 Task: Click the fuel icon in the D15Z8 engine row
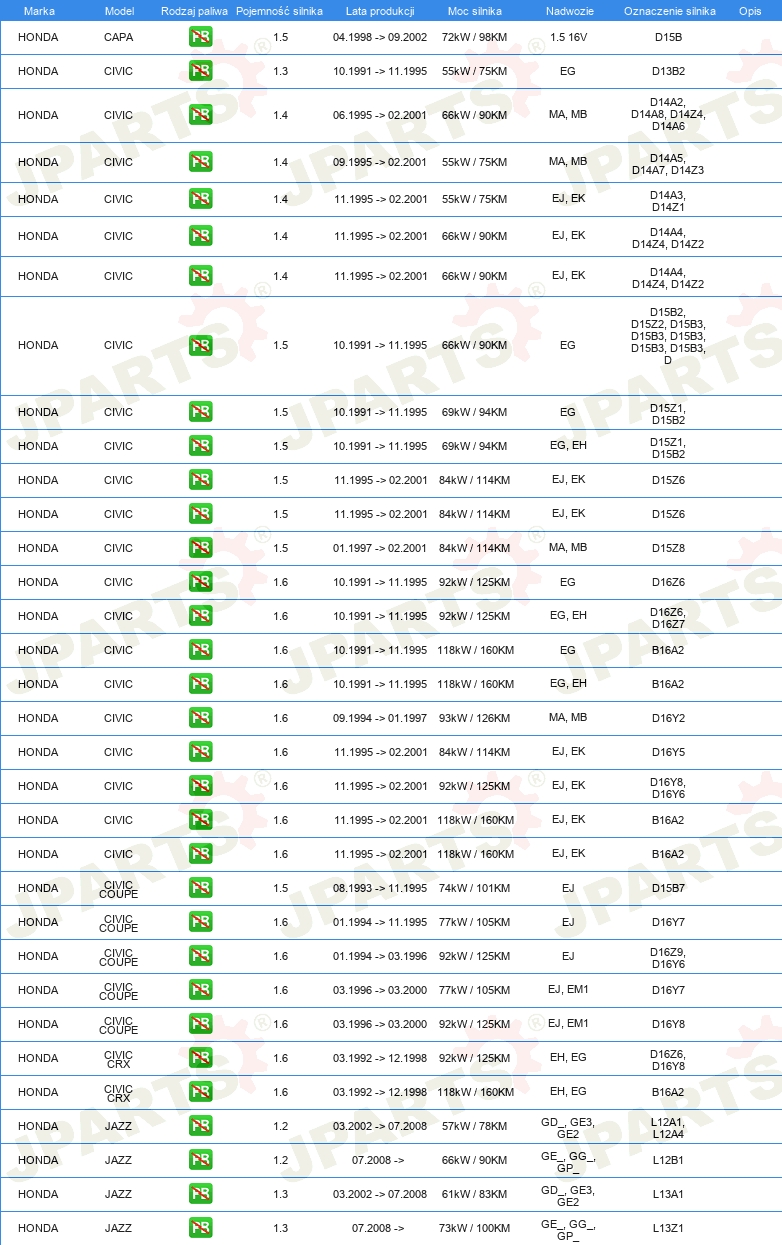200,548
